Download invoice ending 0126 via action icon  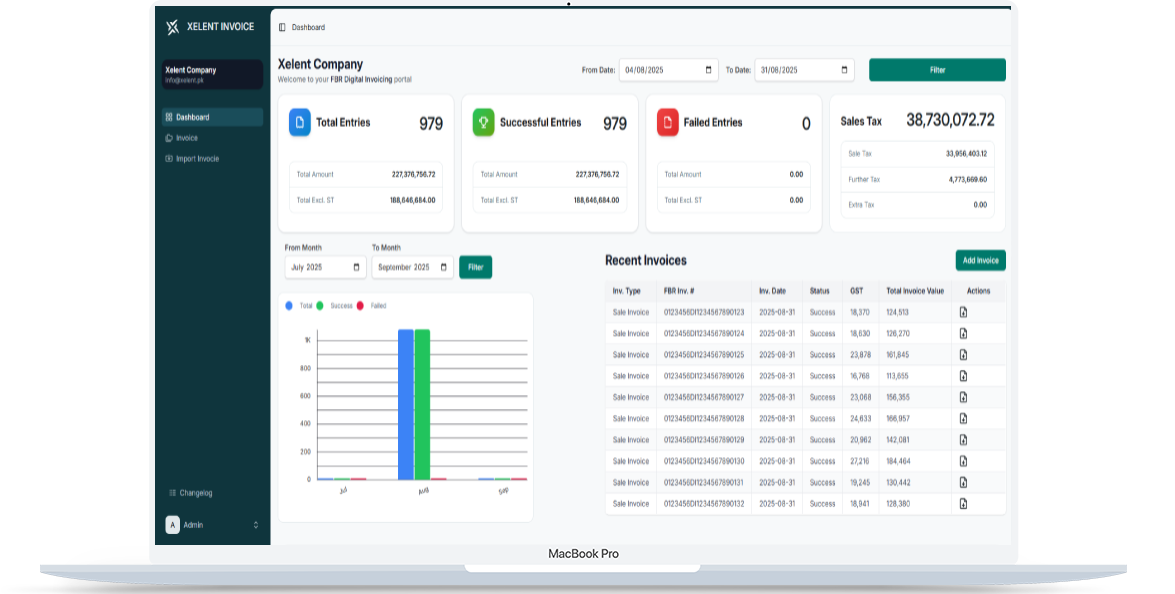pyautogui.click(x=964, y=376)
